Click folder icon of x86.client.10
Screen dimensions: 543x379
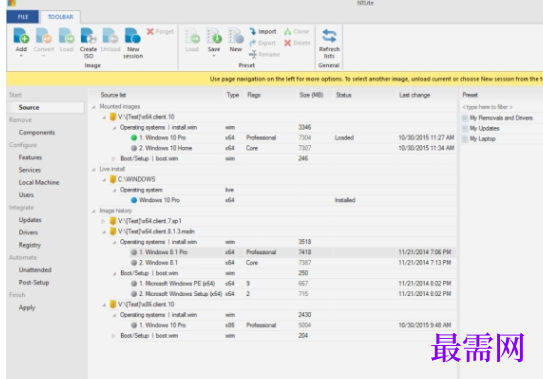[x=113, y=305]
